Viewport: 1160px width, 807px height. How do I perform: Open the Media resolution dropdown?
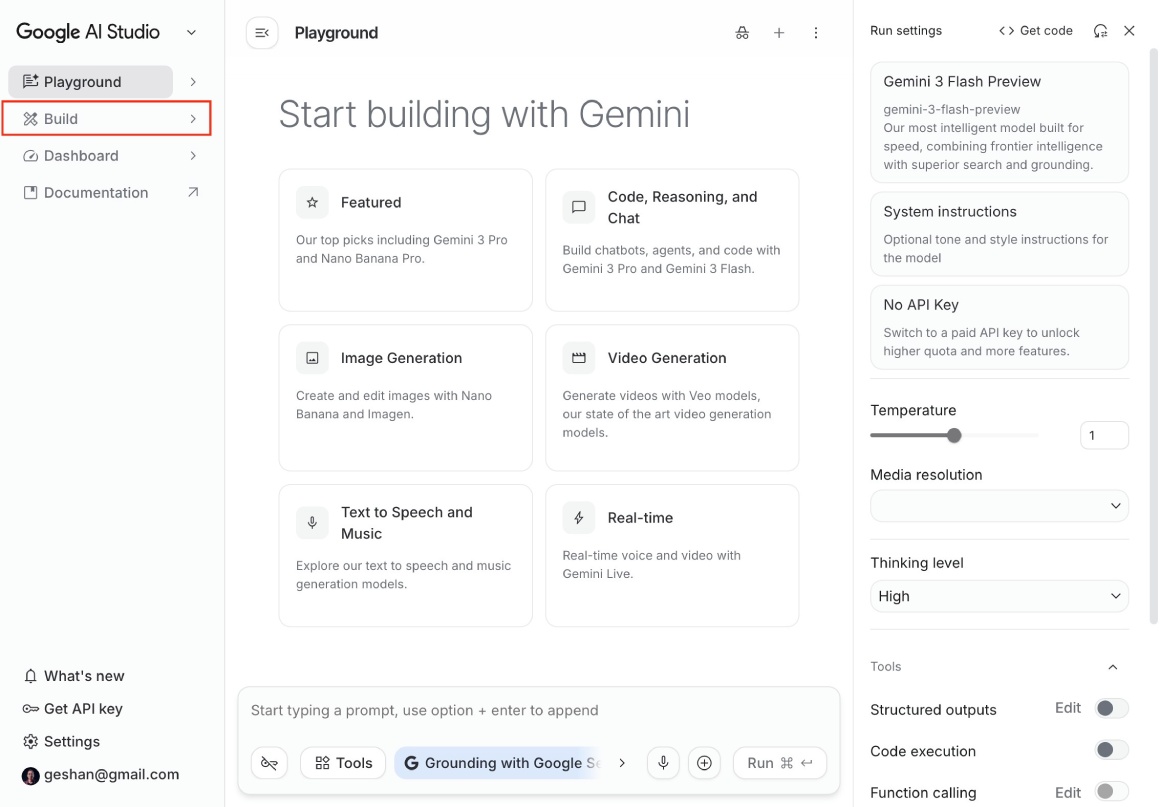999,506
